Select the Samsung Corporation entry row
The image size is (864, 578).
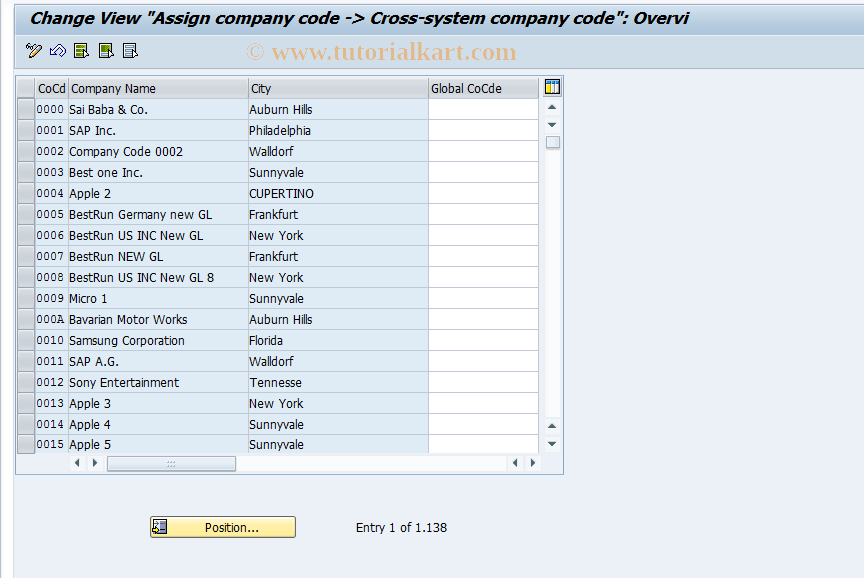click(25, 340)
